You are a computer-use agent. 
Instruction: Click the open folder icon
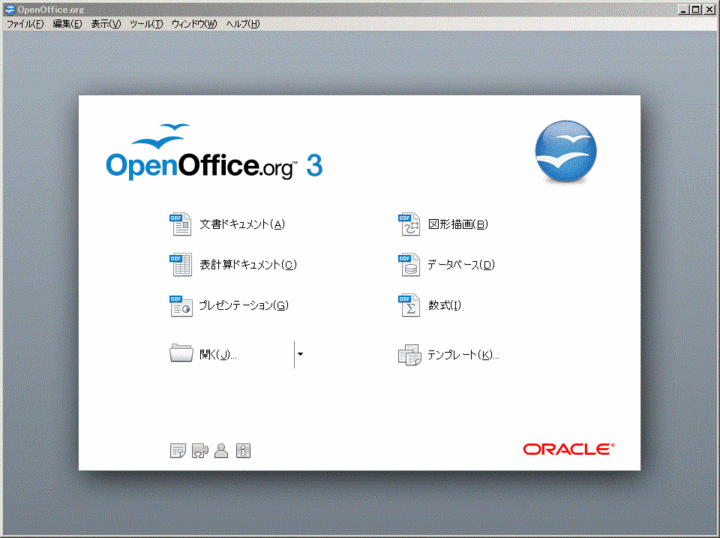tap(181, 353)
